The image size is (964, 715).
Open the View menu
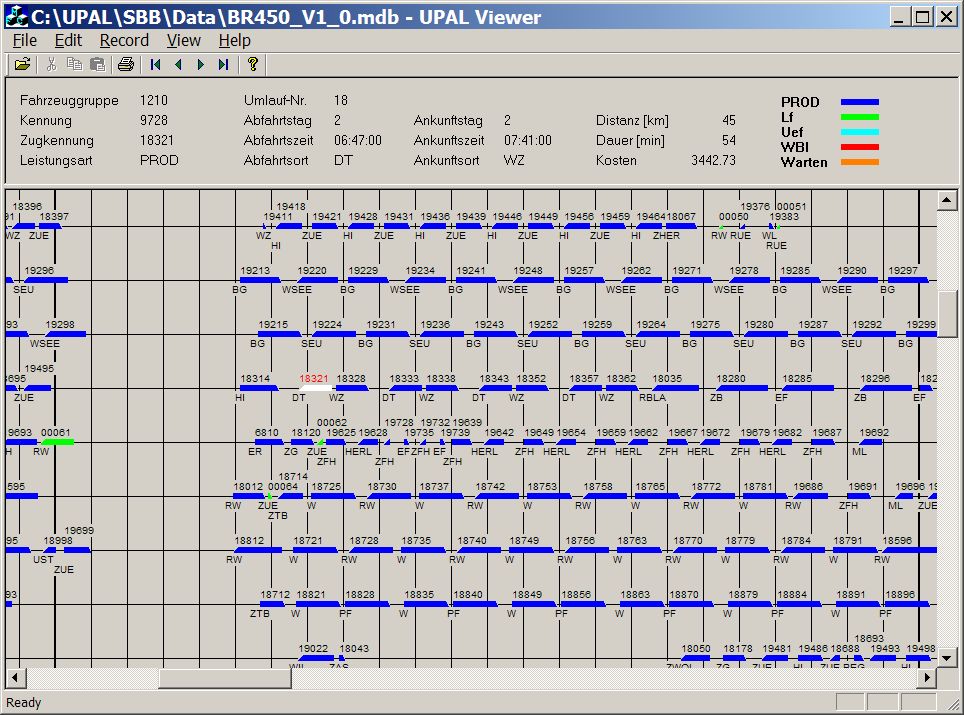tap(183, 40)
